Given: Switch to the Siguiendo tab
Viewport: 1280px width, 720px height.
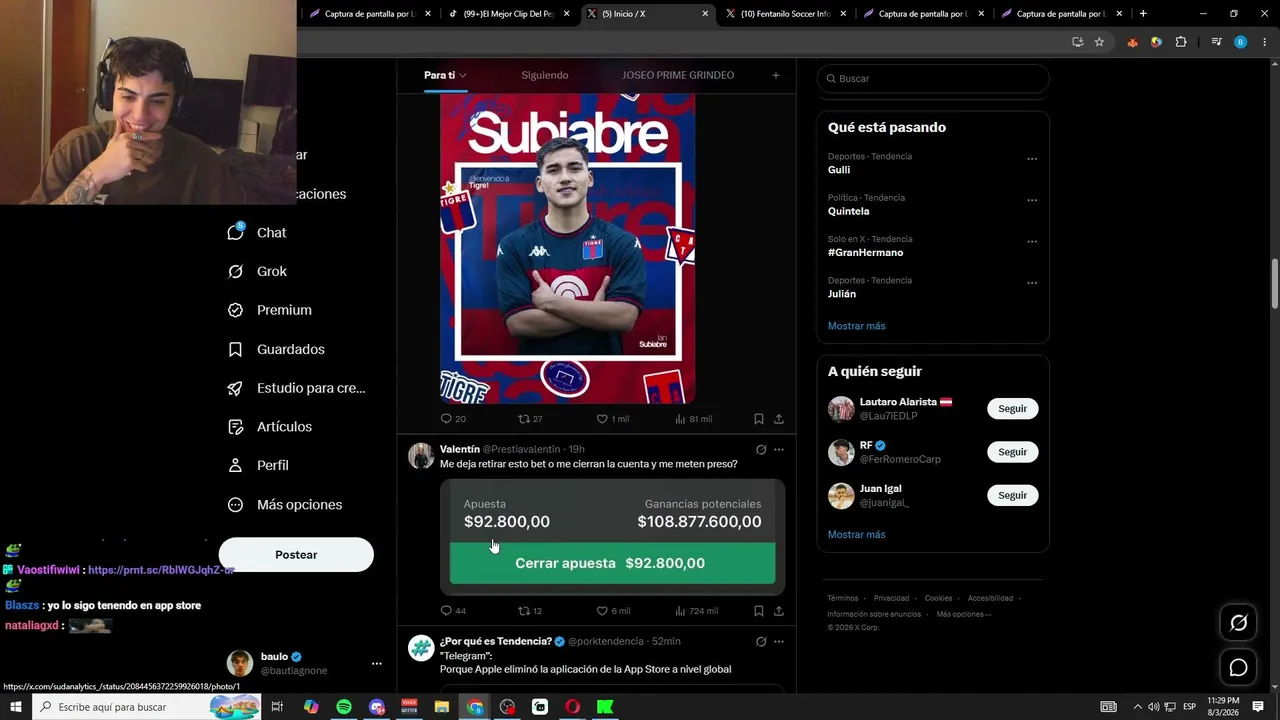Looking at the screenshot, I should [x=545, y=75].
